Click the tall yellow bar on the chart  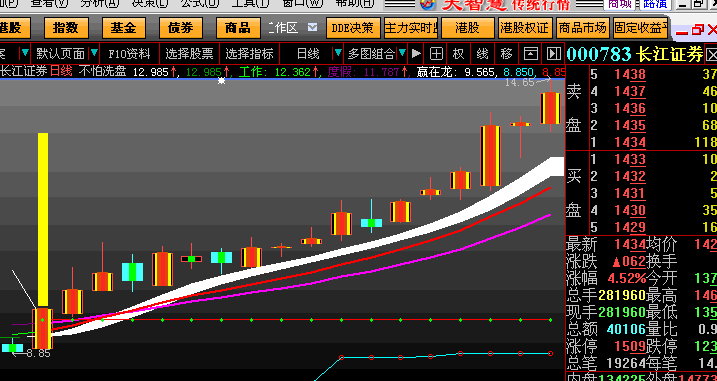click(x=43, y=220)
